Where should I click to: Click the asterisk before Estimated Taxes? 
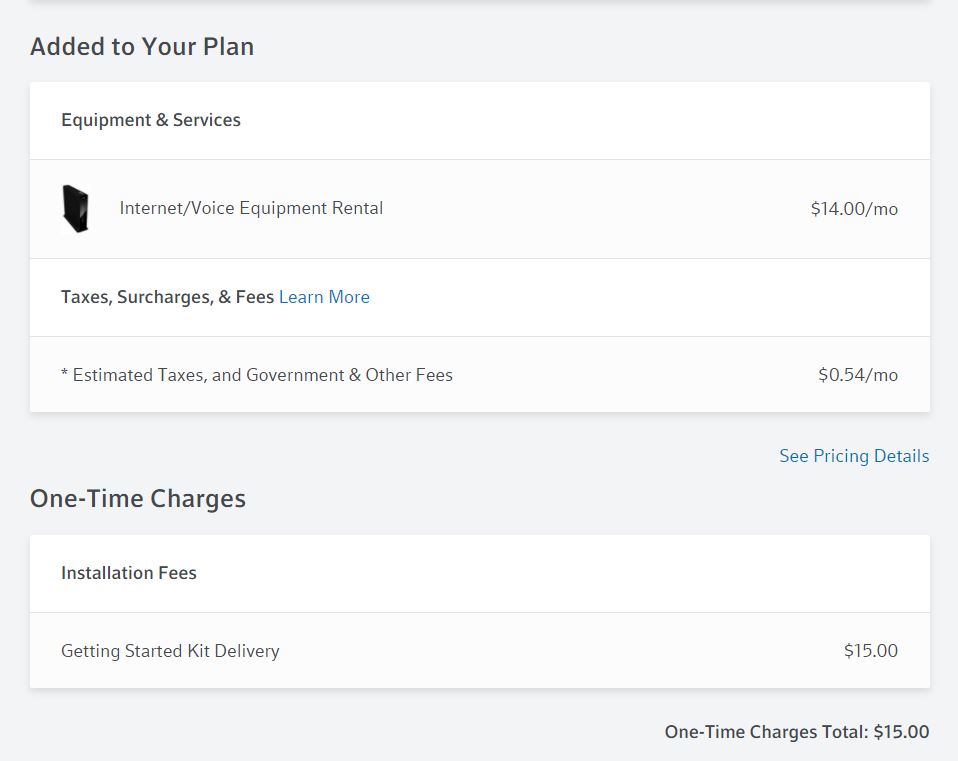point(64,374)
